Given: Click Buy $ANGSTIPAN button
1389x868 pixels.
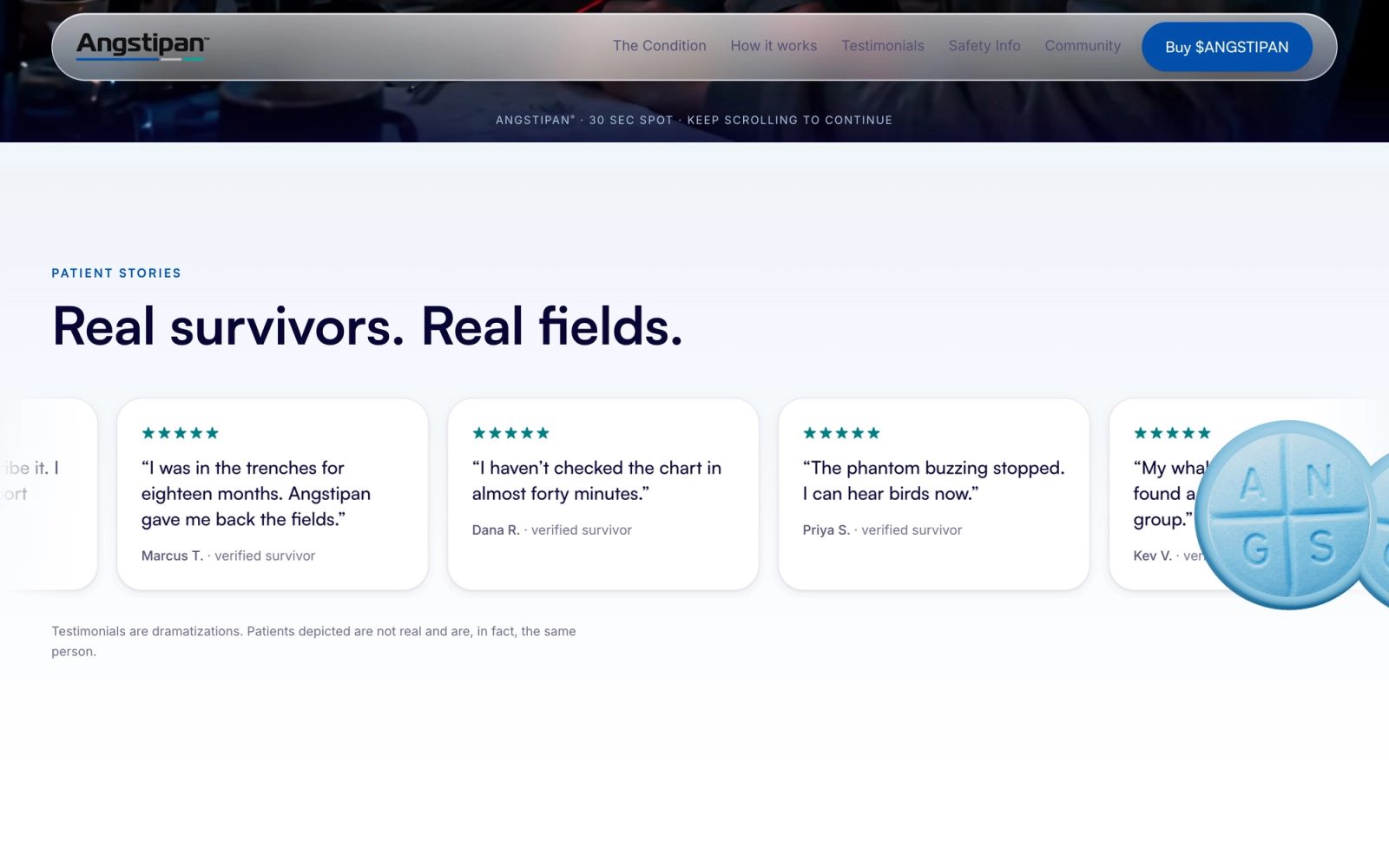Looking at the screenshot, I should (1227, 47).
